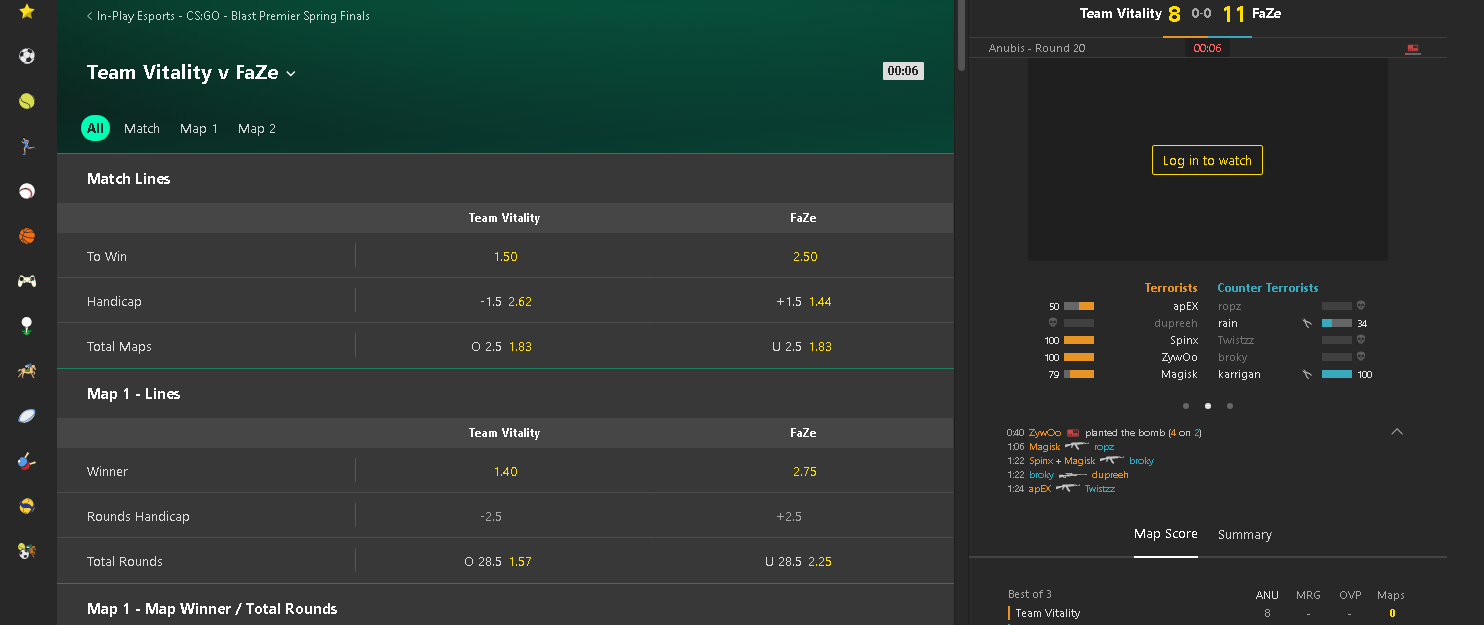
Task: Select Total Rounds O 28.5 at 1.57
Action: click(505, 562)
